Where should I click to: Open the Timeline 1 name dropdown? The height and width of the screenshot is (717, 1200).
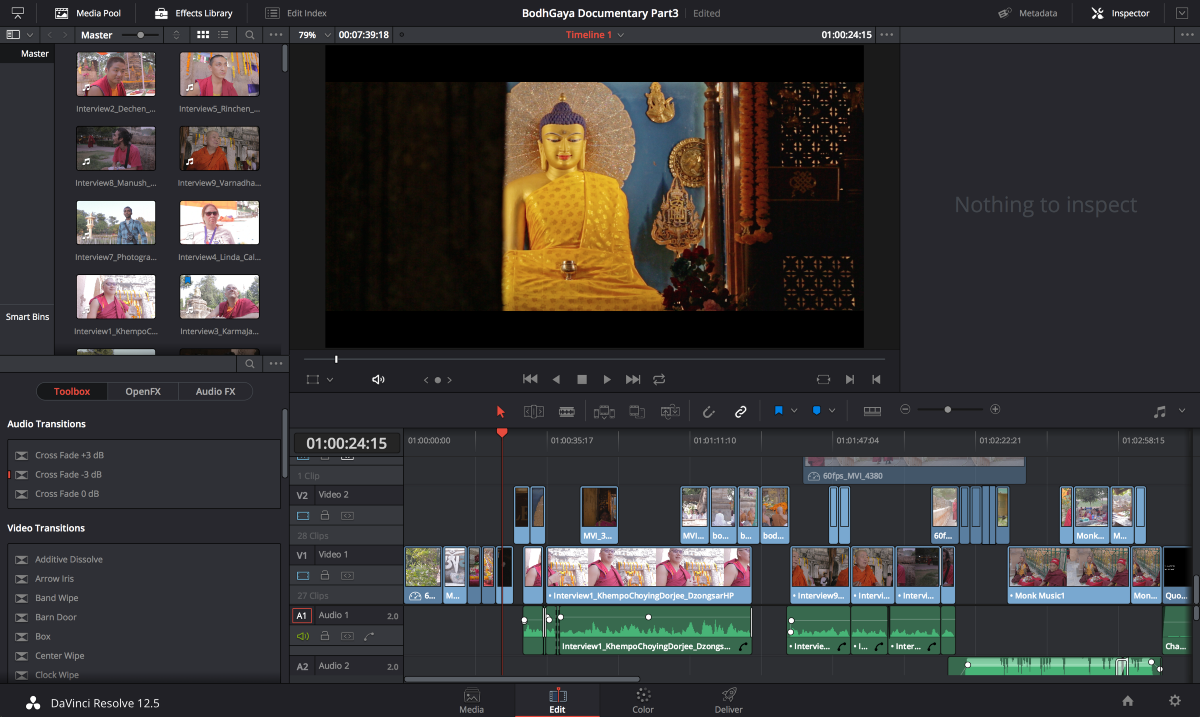[x=620, y=35]
